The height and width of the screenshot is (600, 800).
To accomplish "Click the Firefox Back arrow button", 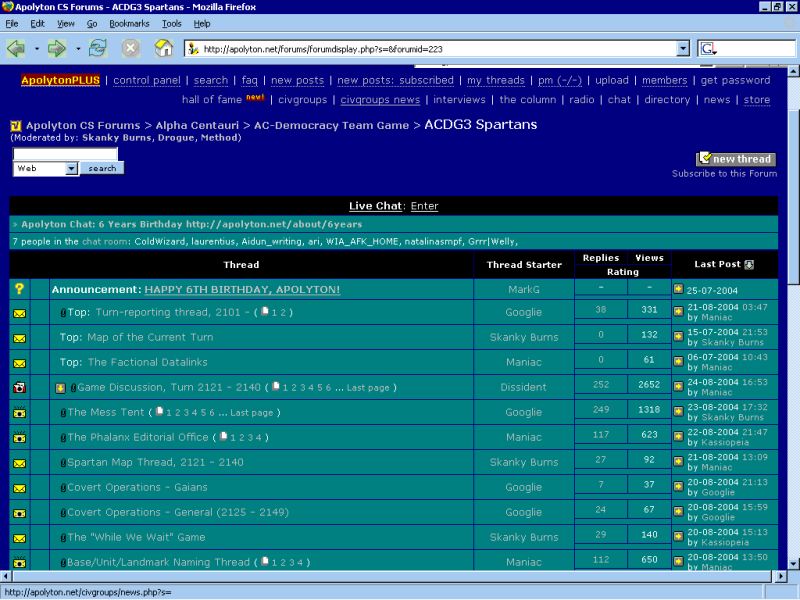I will pyautogui.click(x=16, y=48).
